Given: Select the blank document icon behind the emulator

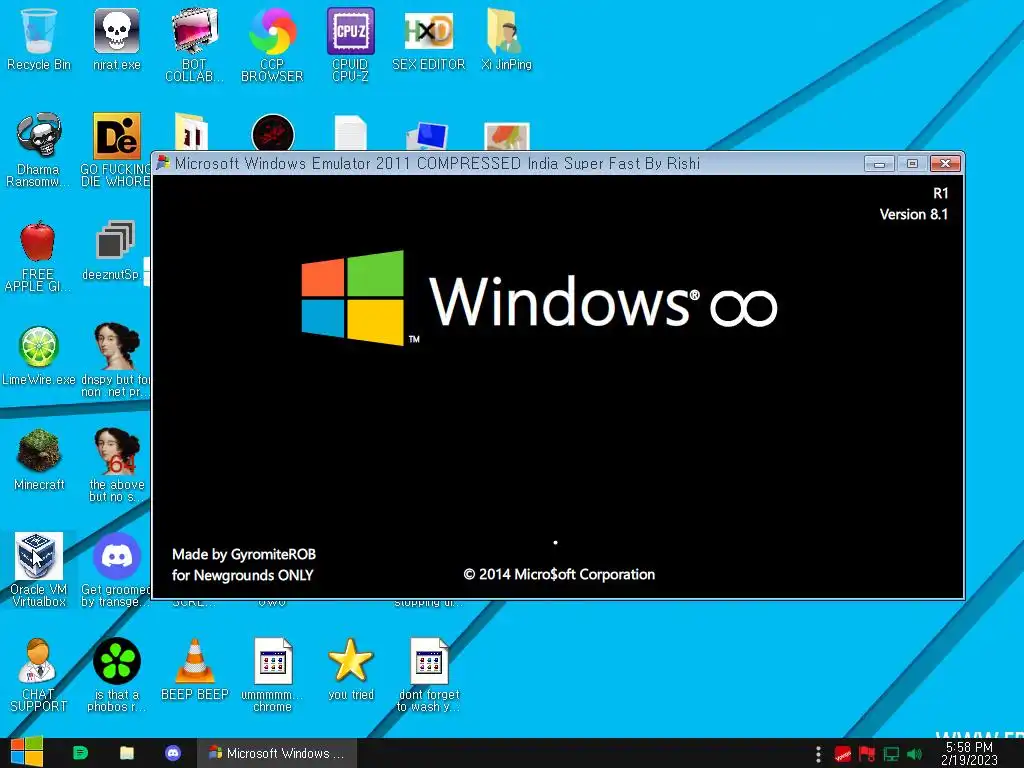Looking at the screenshot, I should tap(351, 133).
